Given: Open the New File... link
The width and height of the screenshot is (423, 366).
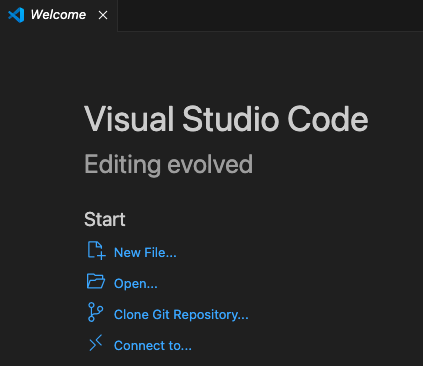Looking at the screenshot, I should (x=145, y=253).
